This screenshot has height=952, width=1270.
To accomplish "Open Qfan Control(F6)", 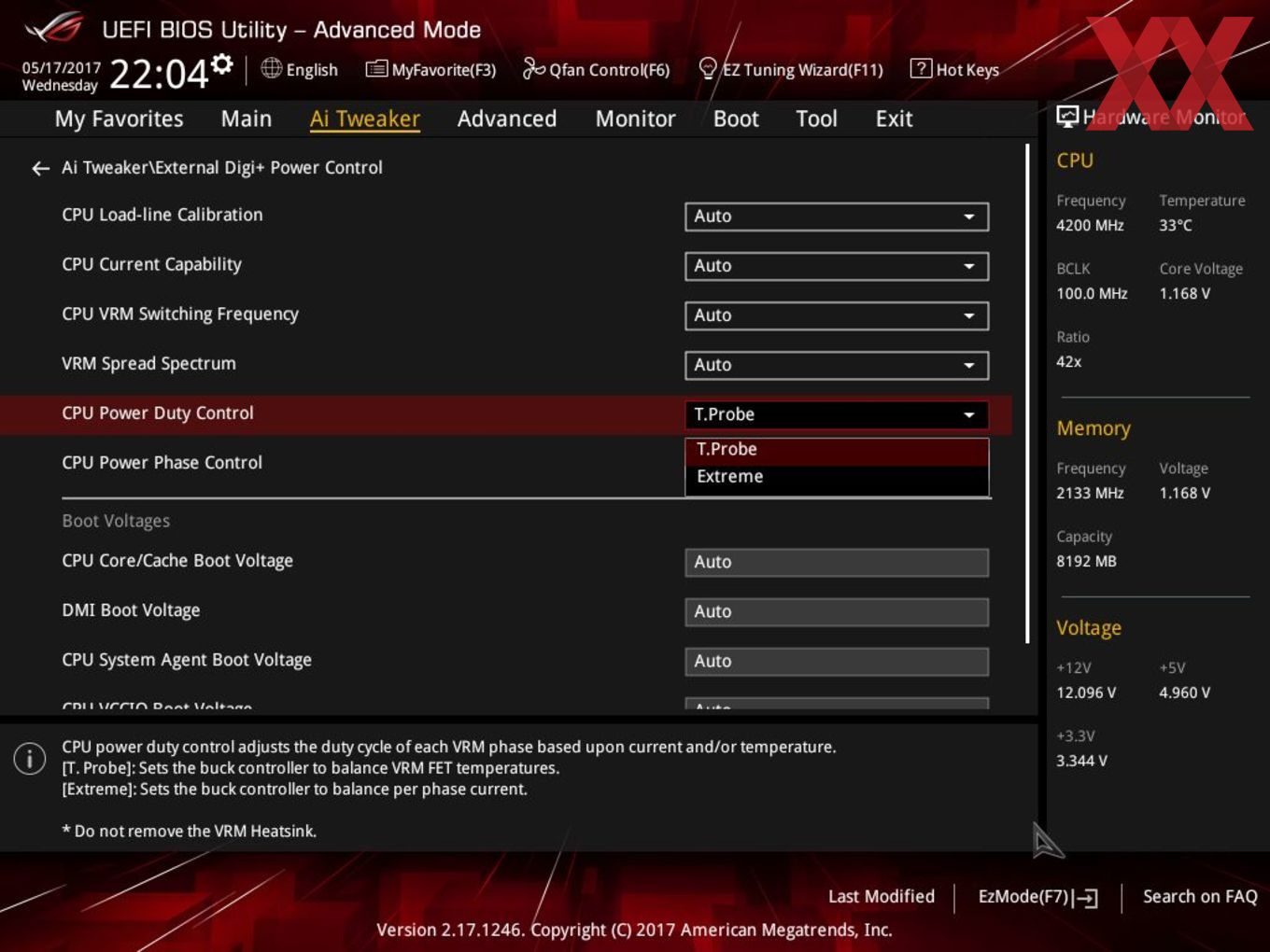I will (x=596, y=69).
